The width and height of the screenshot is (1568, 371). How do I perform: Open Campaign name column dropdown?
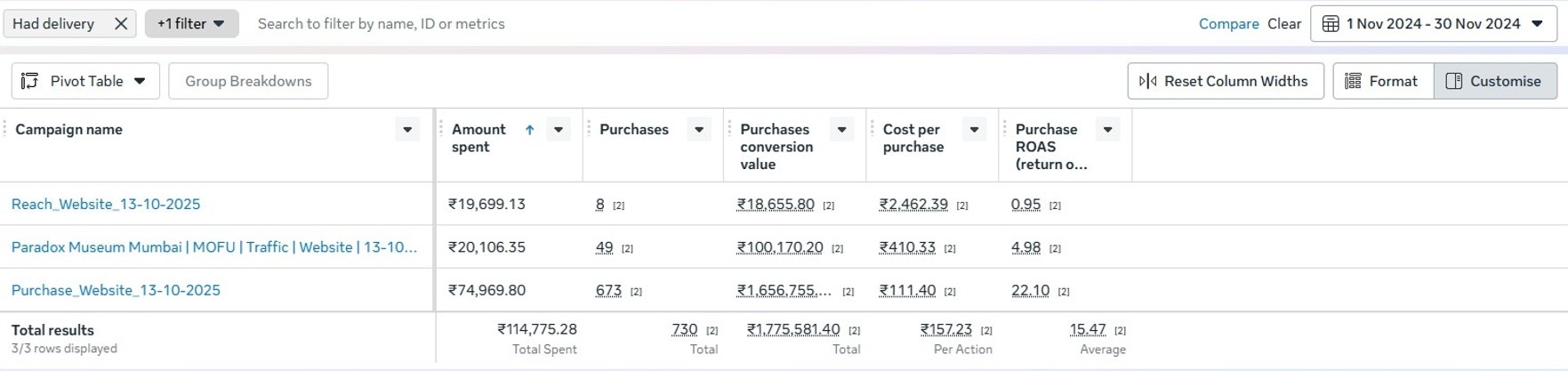407,130
